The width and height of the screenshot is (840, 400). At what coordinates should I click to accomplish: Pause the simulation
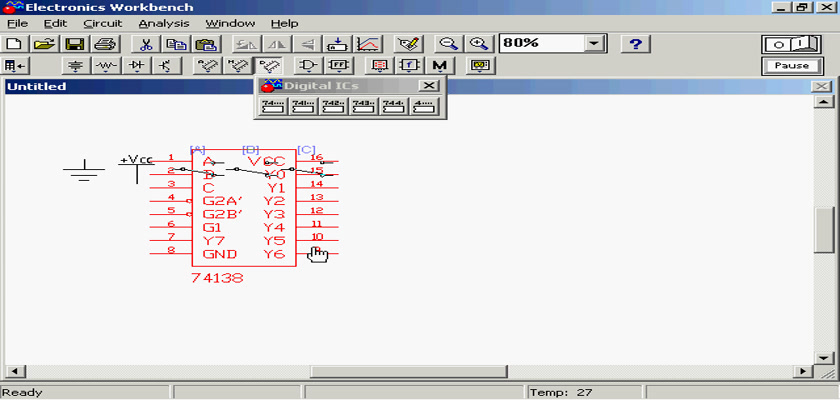click(792, 66)
